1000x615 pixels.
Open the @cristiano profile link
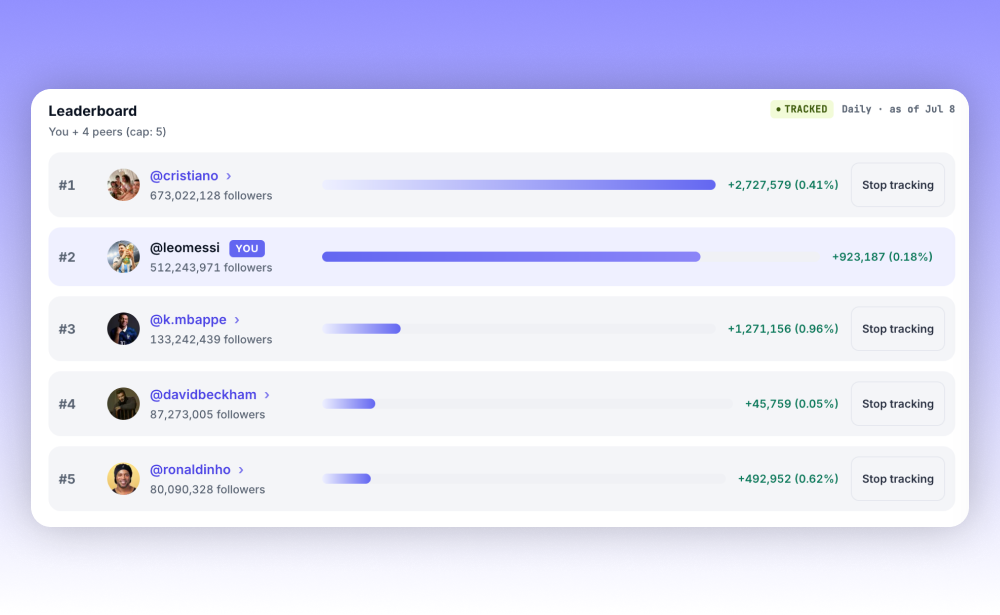pyautogui.click(x=184, y=176)
